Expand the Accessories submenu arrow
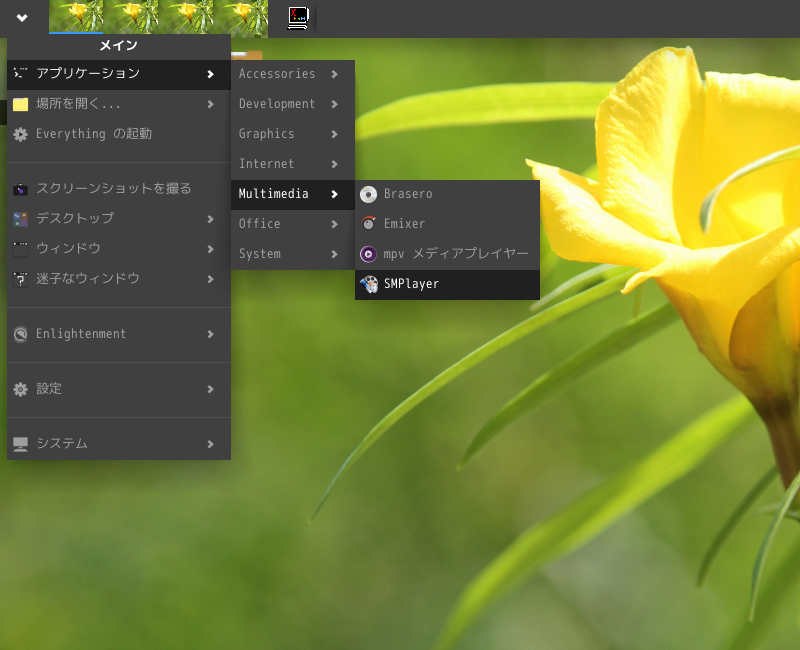The height and width of the screenshot is (650, 800). [334, 74]
